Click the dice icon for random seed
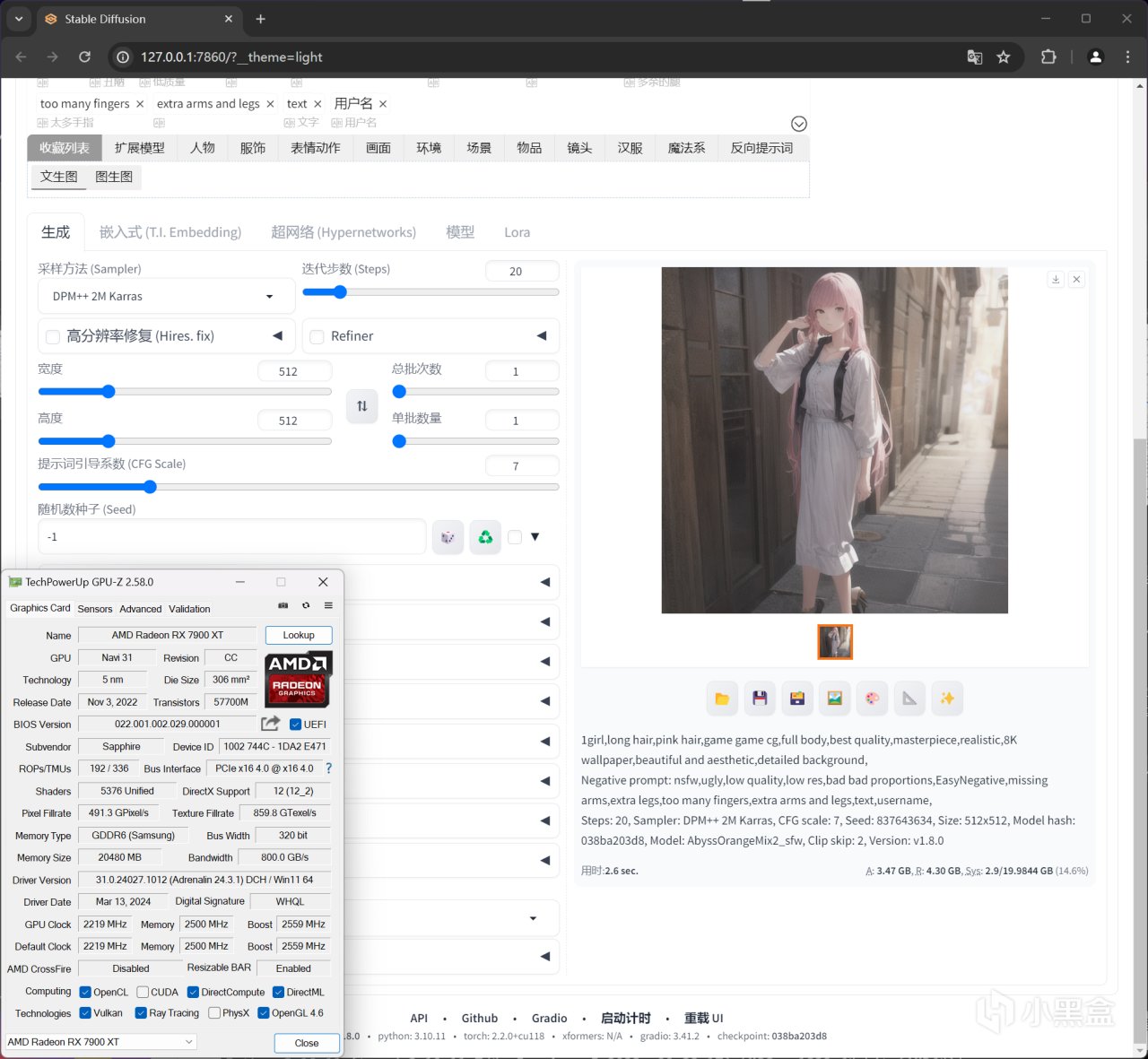The image size is (1148, 1059). click(x=448, y=537)
